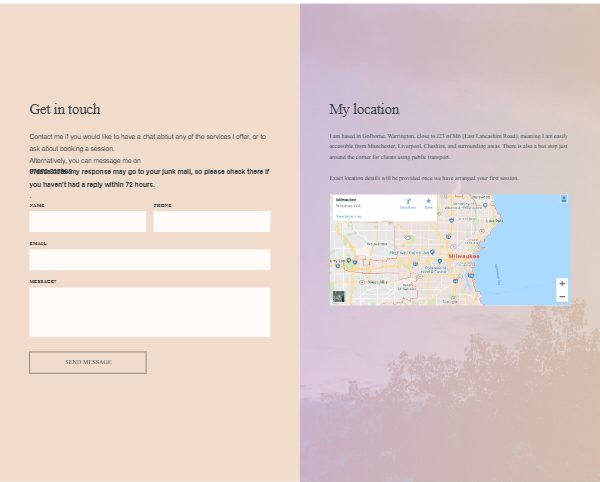600x482 pixels.
Task: Zoom in on the map with plus
Action: (x=562, y=284)
